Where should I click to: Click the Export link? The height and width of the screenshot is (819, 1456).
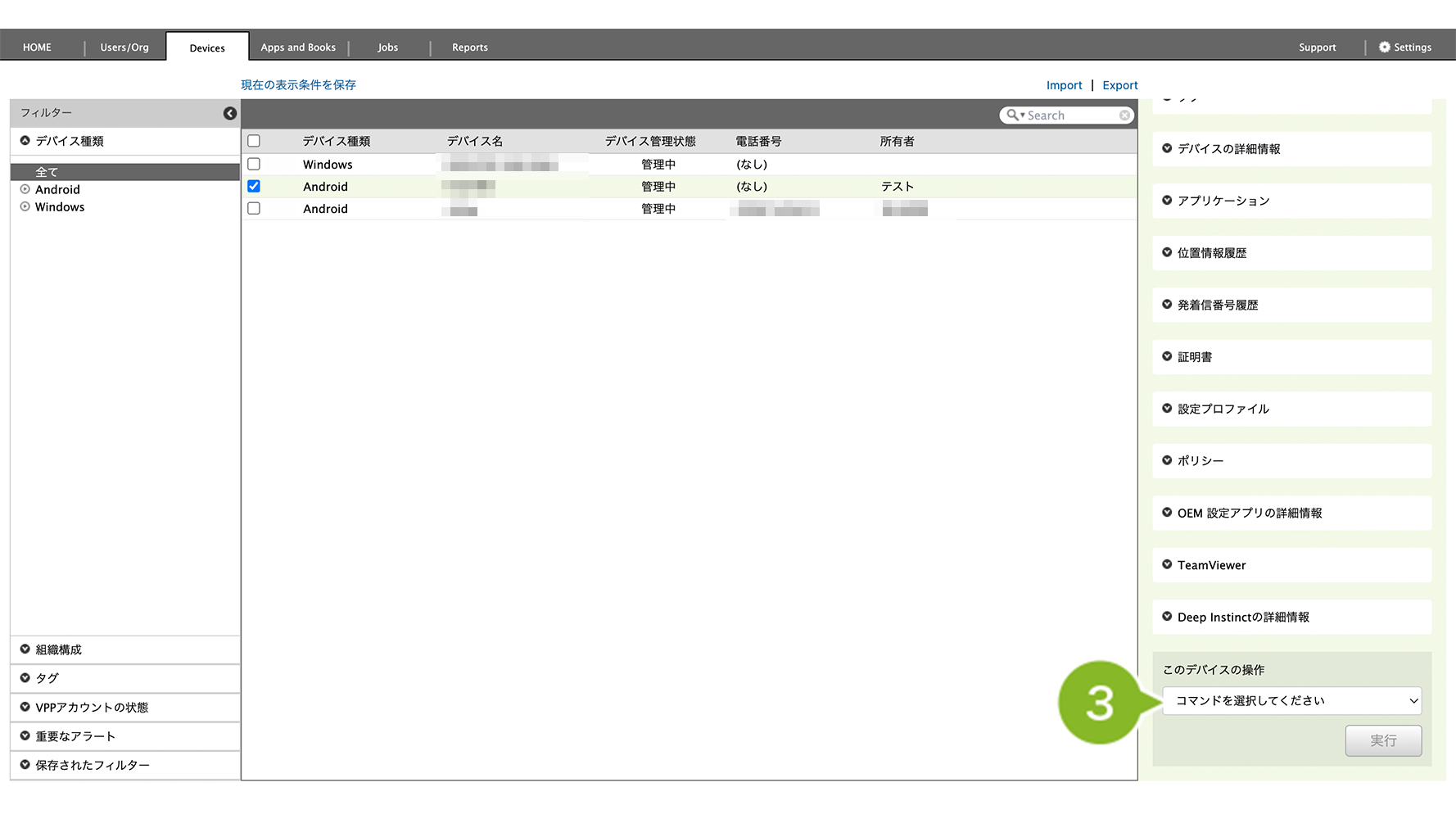[x=1119, y=85]
